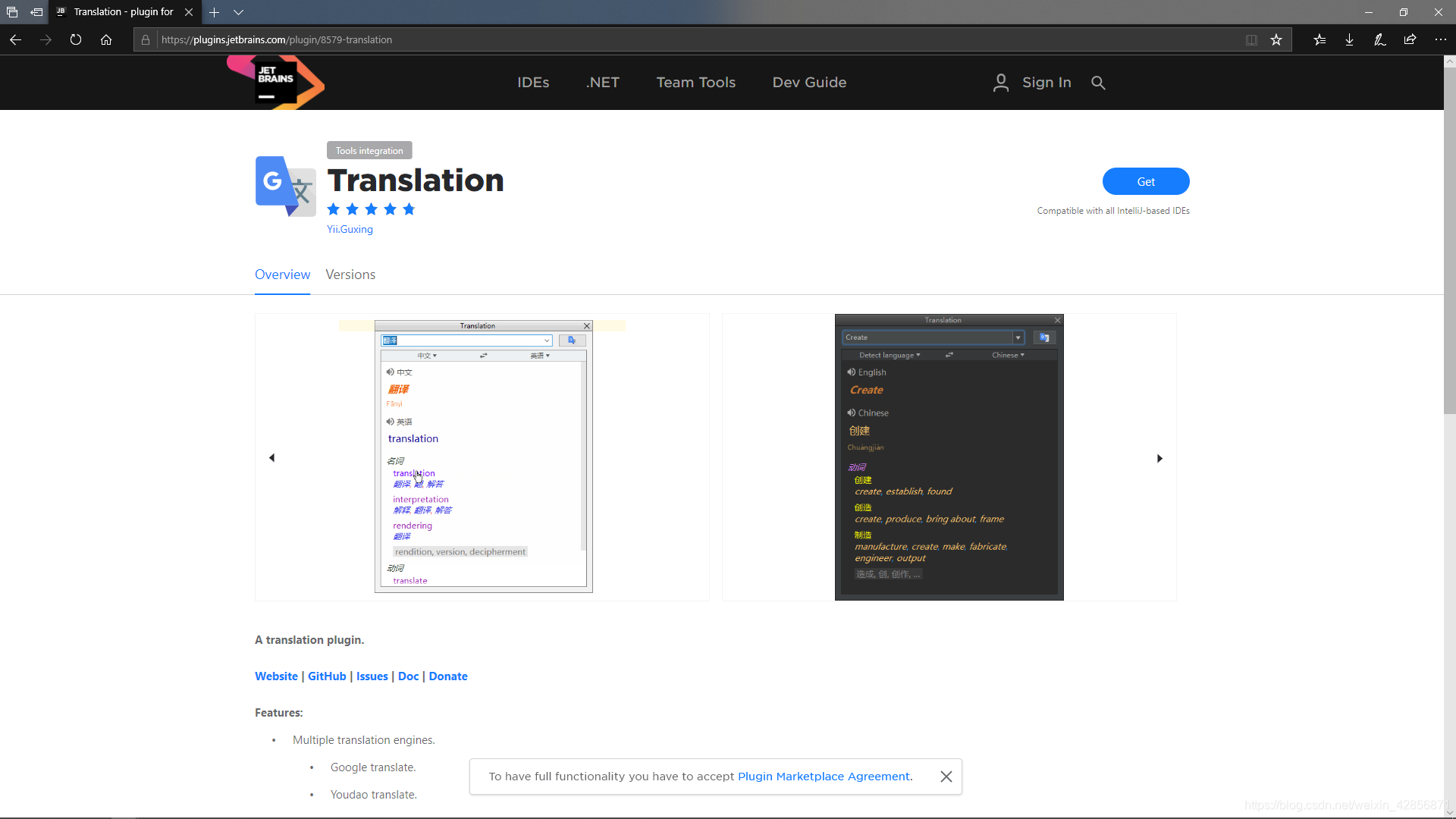Viewport: 1456px width, 819px height.
Task: Dismiss the agreement notification banner
Action: click(946, 777)
